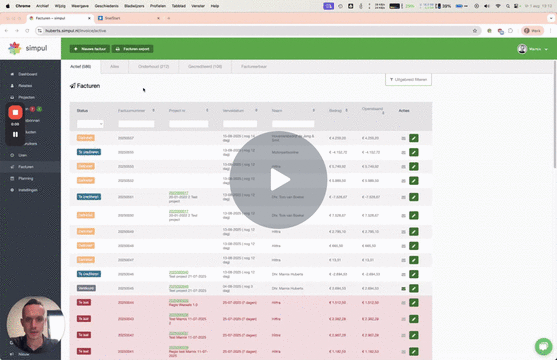Image resolution: width=557 pixels, height=360 pixels.
Task: Click the webcam thumbnail of the presenter
Action: pos(35,324)
